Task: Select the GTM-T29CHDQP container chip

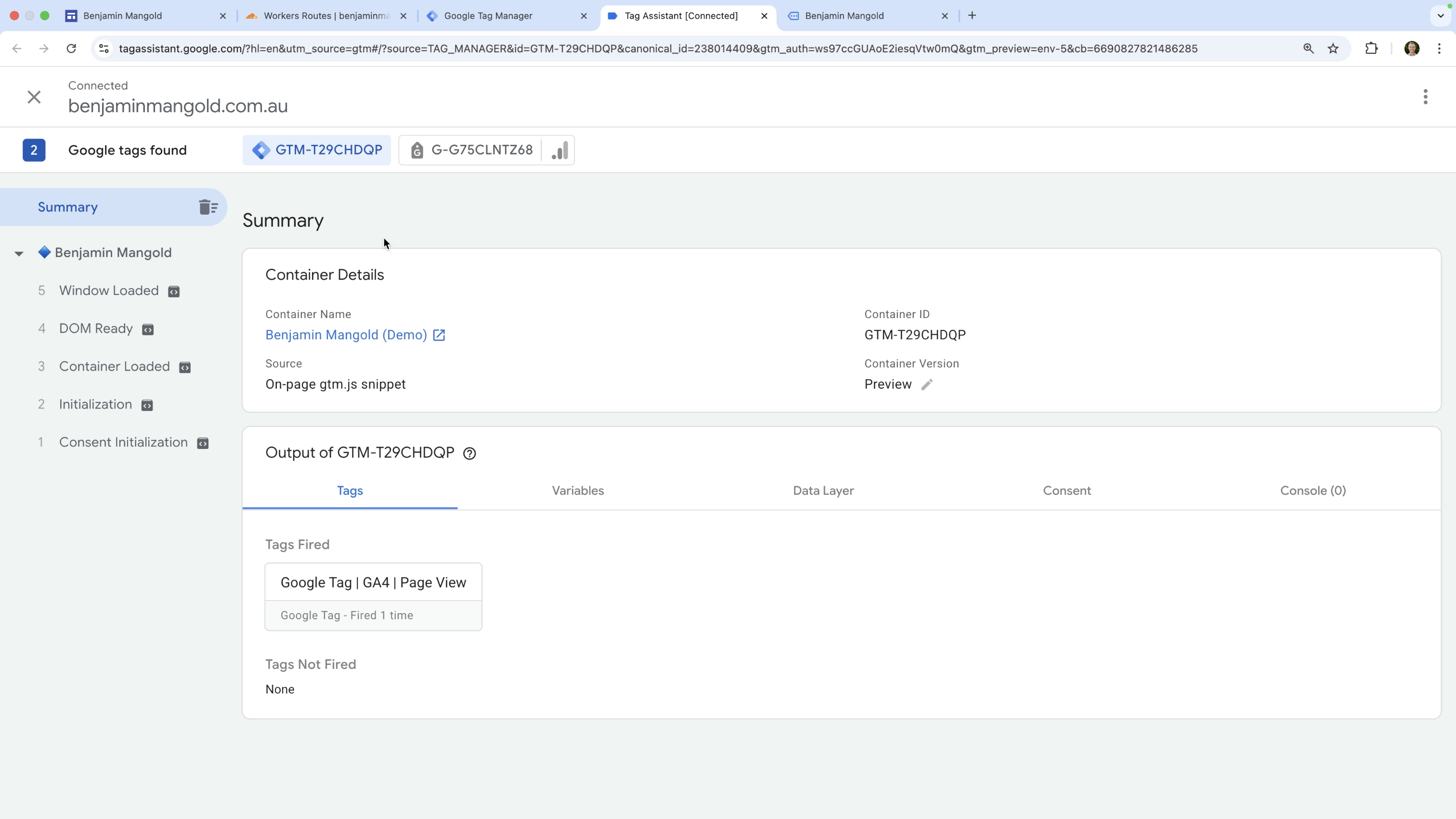Action: (x=316, y=150)
